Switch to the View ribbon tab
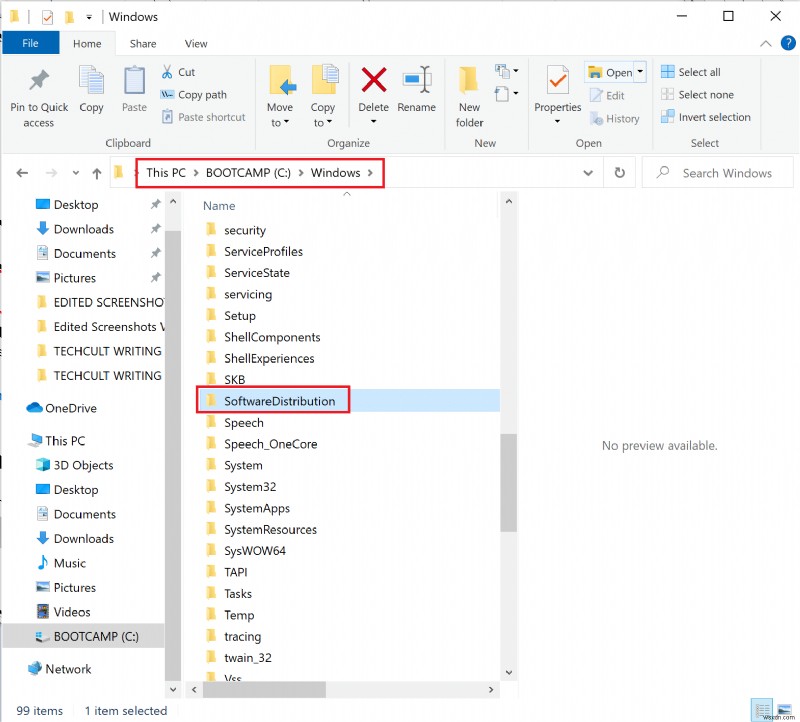This screenshot has height=722, width=800. click(196, 43)
